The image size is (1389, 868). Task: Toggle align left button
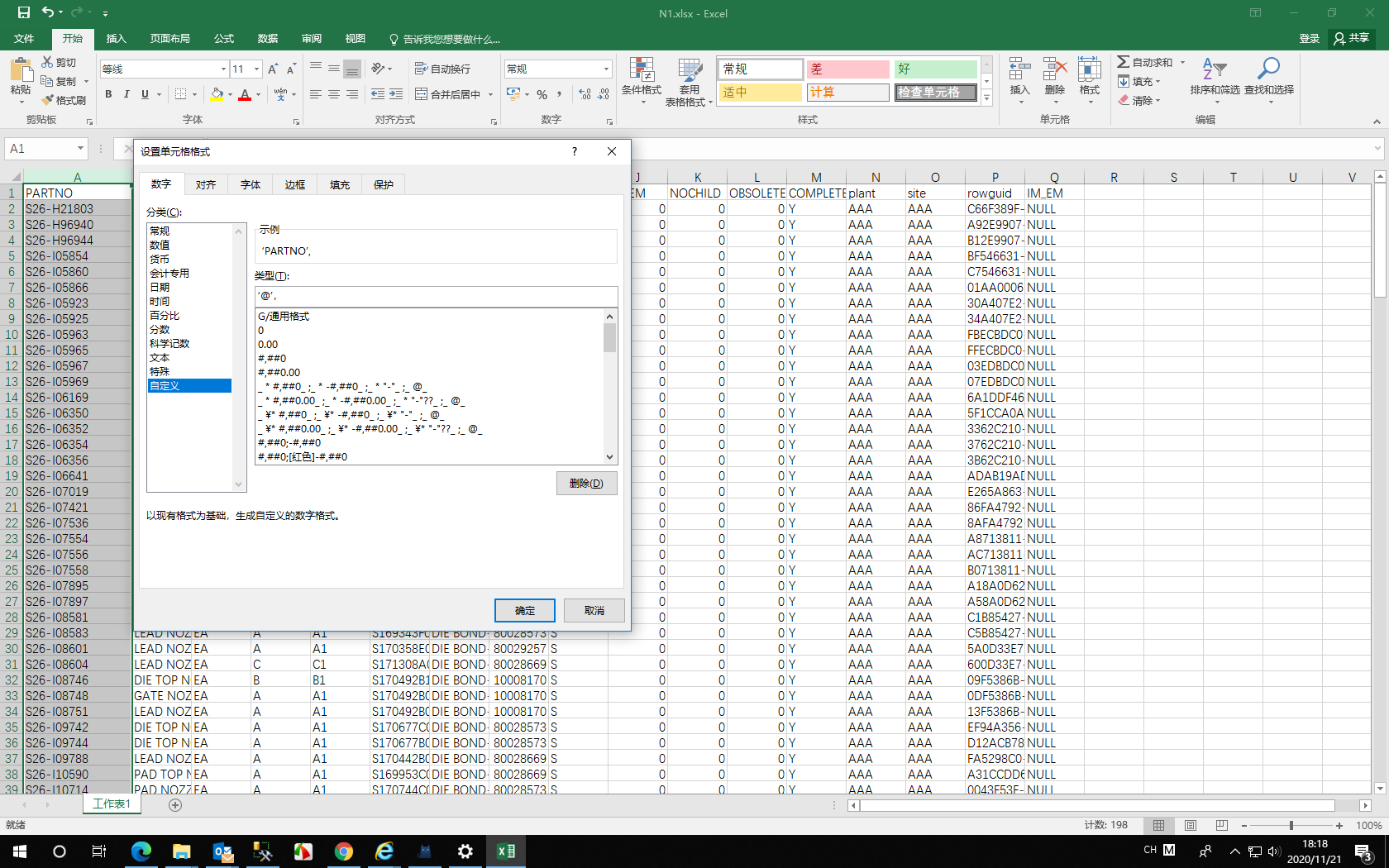[x=316, y=94]
